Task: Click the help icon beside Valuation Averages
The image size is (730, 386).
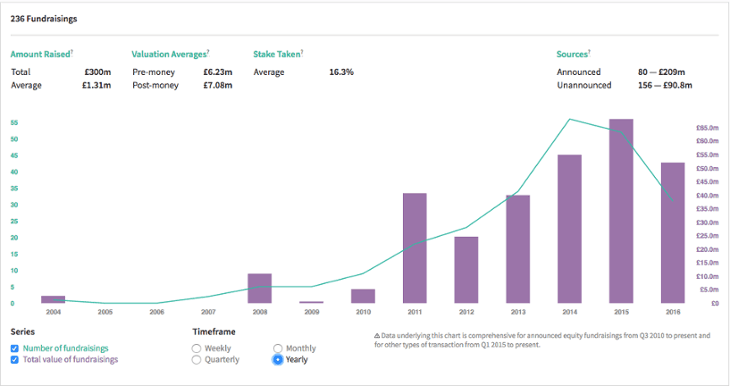Action: 208,52
